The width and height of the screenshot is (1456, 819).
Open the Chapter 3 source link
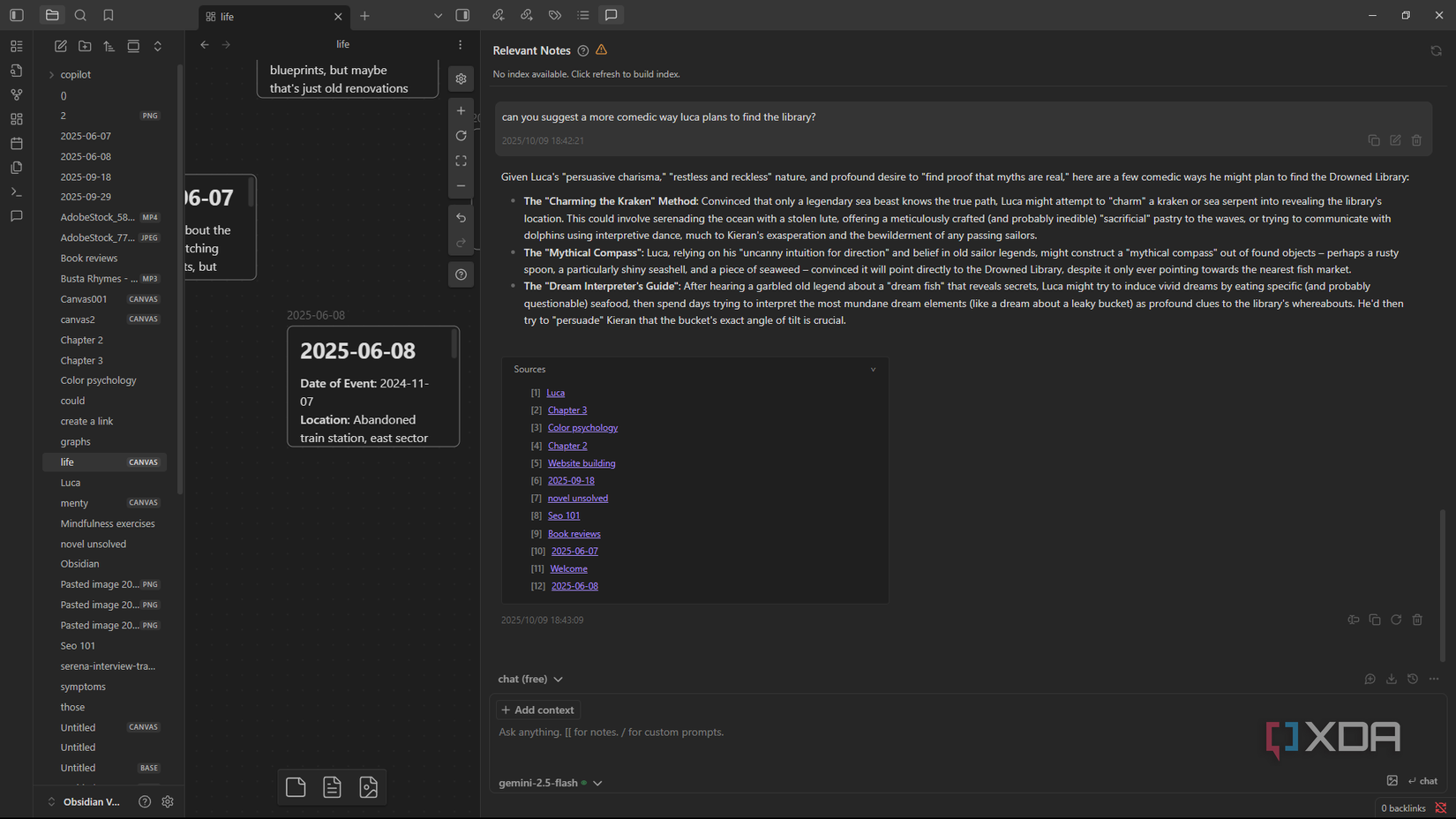click(x=567, y=409)
